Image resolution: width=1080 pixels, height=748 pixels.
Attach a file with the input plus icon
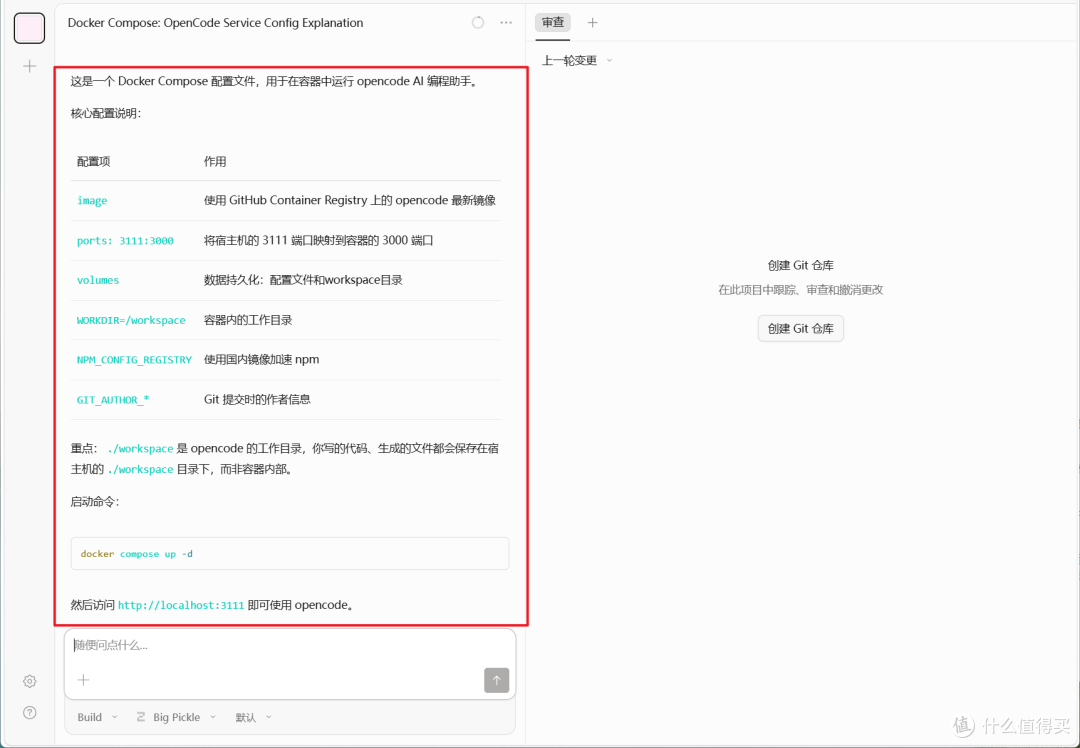coord(83,680)
